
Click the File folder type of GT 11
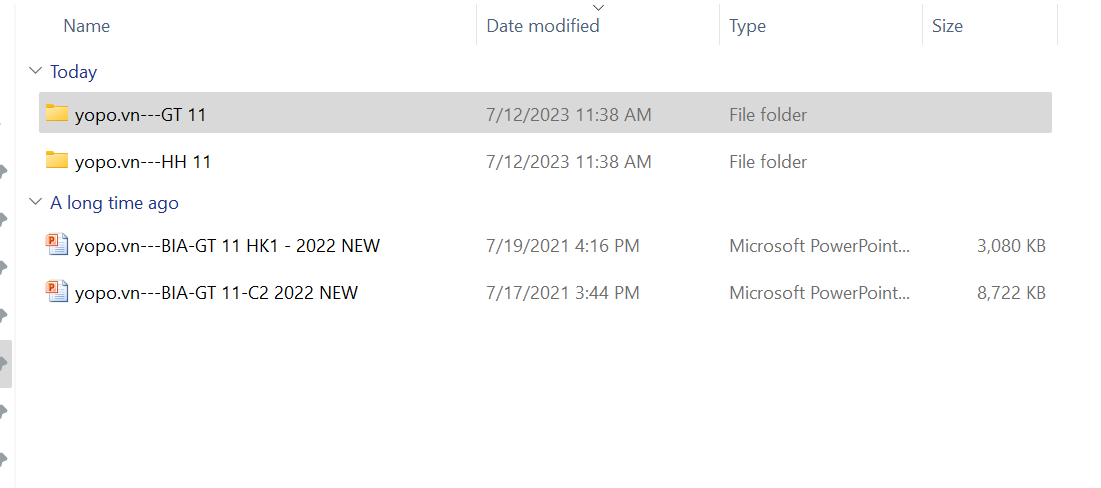[768, 115]
